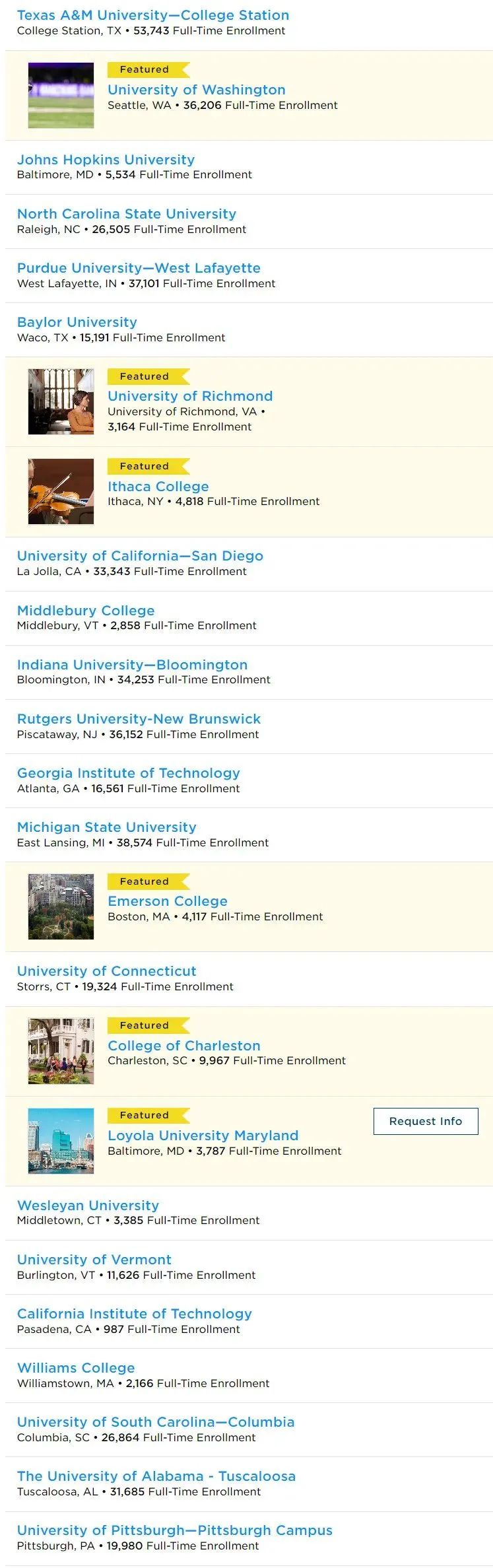This screenshot has height=1568, width=493.
Task: Click the California Institute of Technology link
Action: [135, 1314]
